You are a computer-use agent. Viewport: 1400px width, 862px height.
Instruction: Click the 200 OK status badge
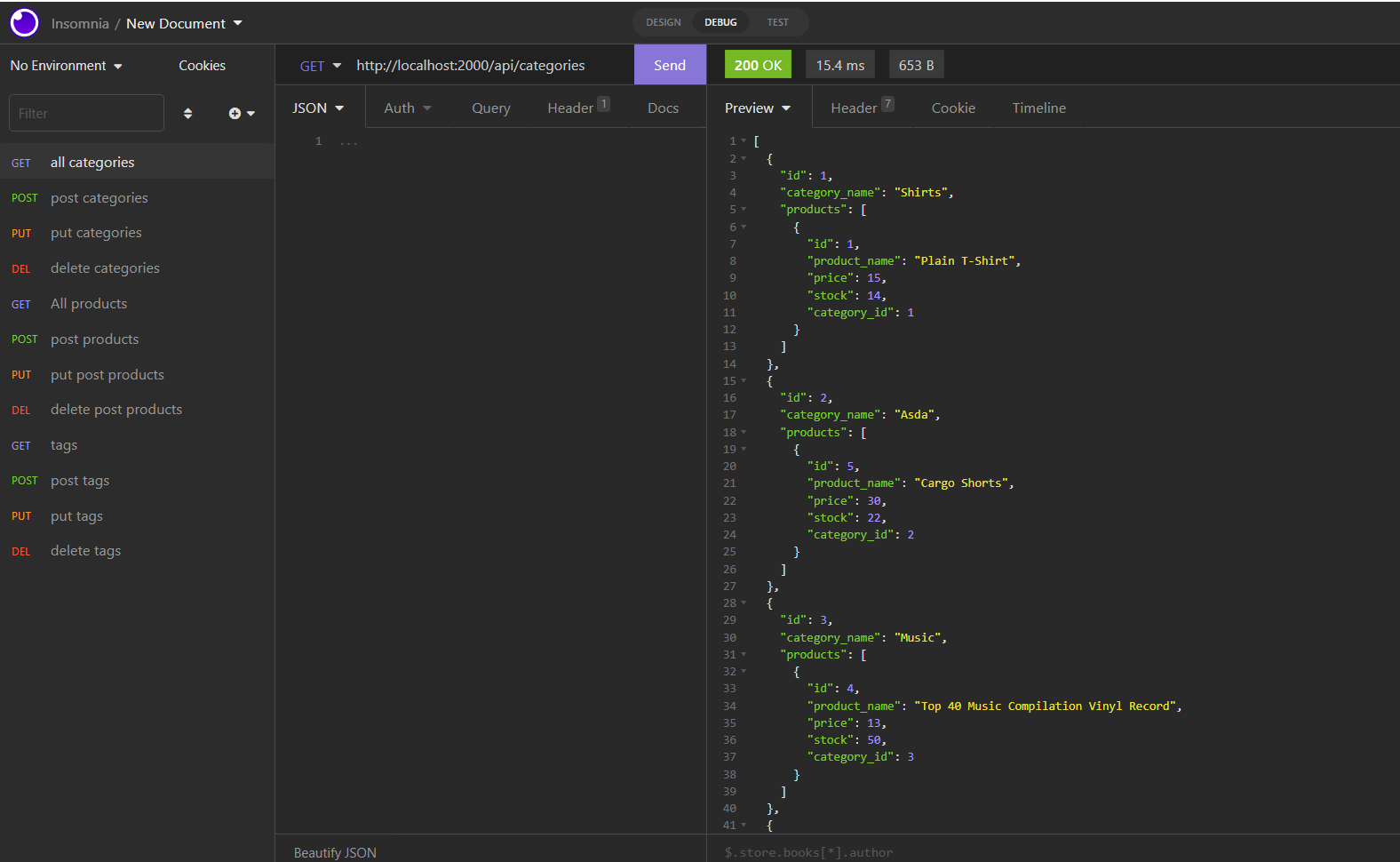click(758, 65)
